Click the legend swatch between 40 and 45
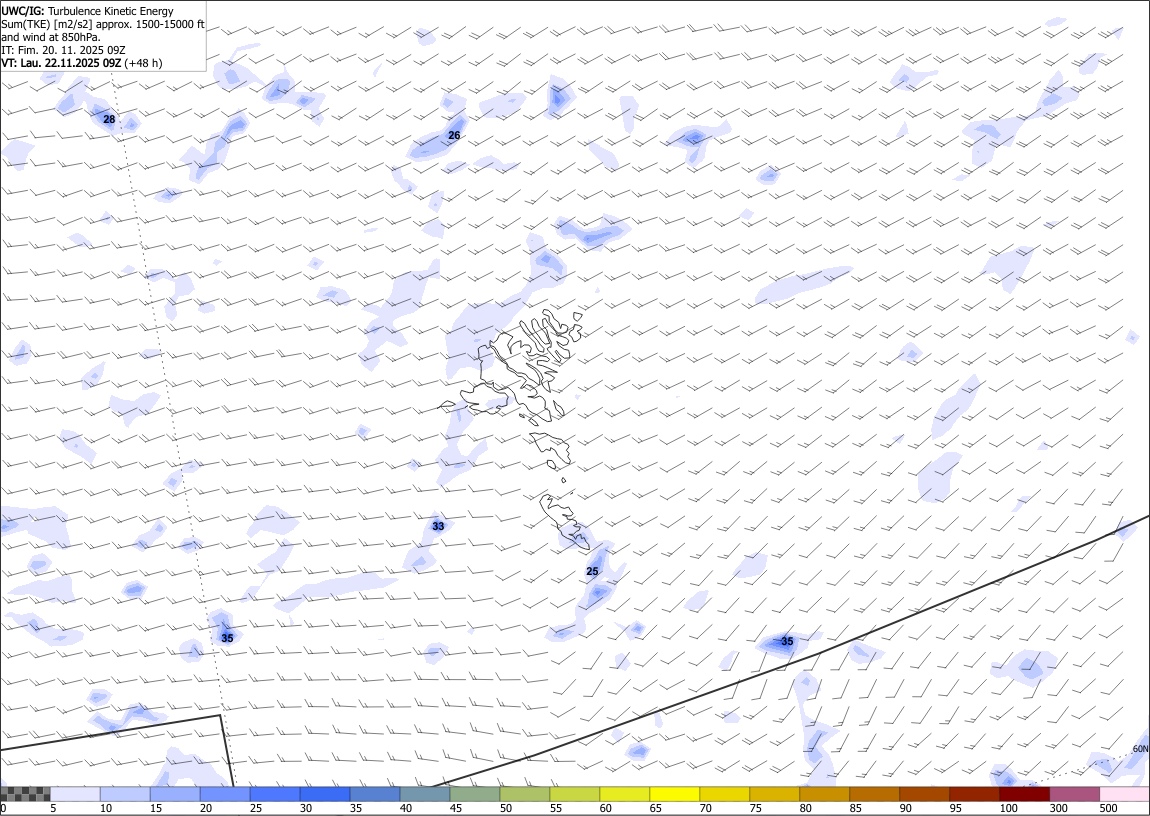Viewport: 1150px width, 816px height. 425,794
